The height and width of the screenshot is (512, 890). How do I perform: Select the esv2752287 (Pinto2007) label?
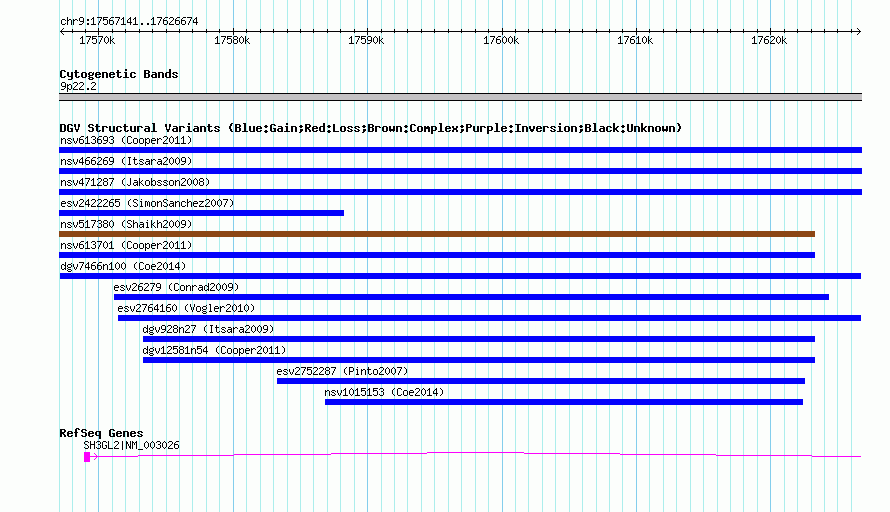point(342,371)
